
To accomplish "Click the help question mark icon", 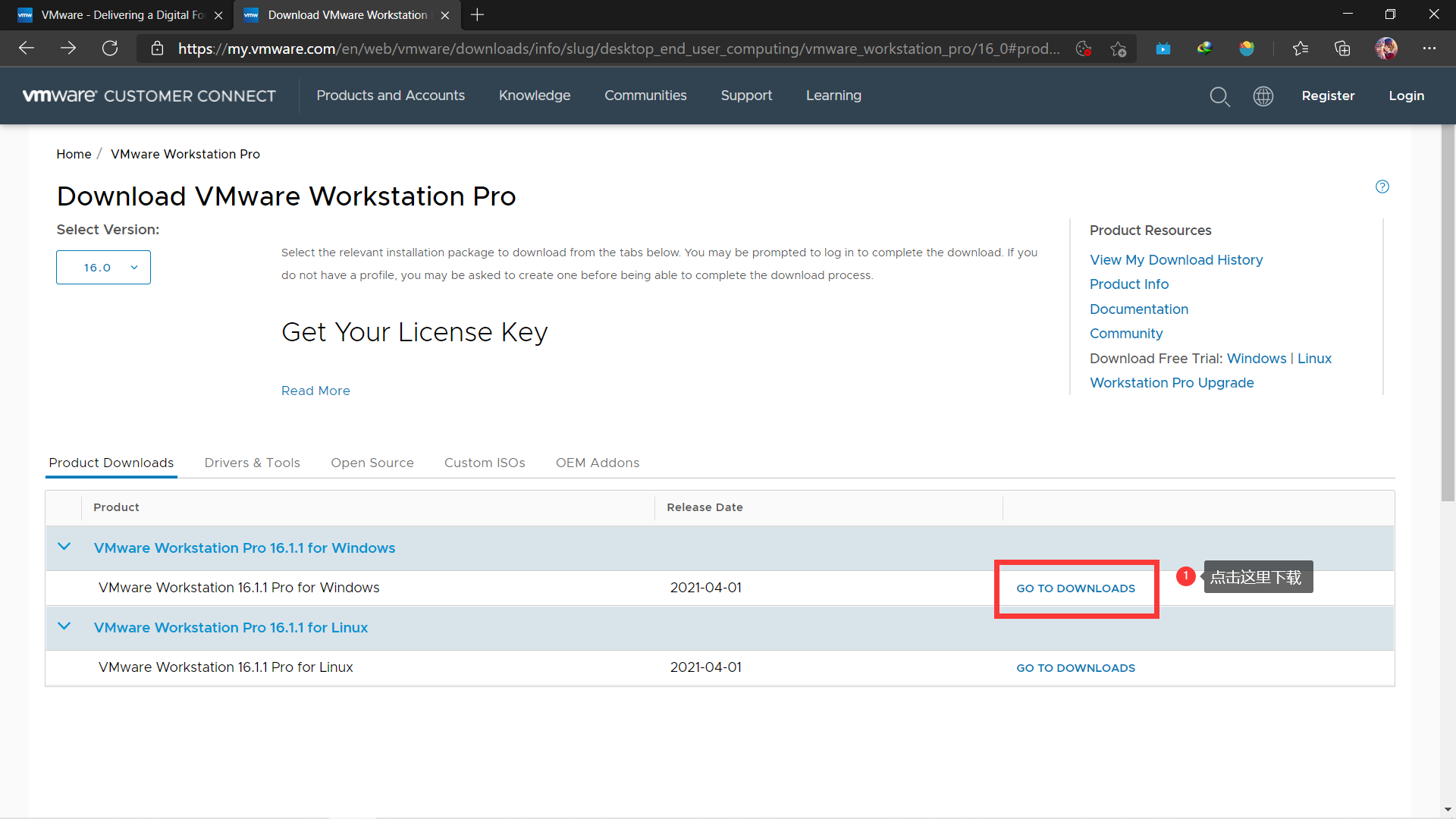I will 1382,187.
